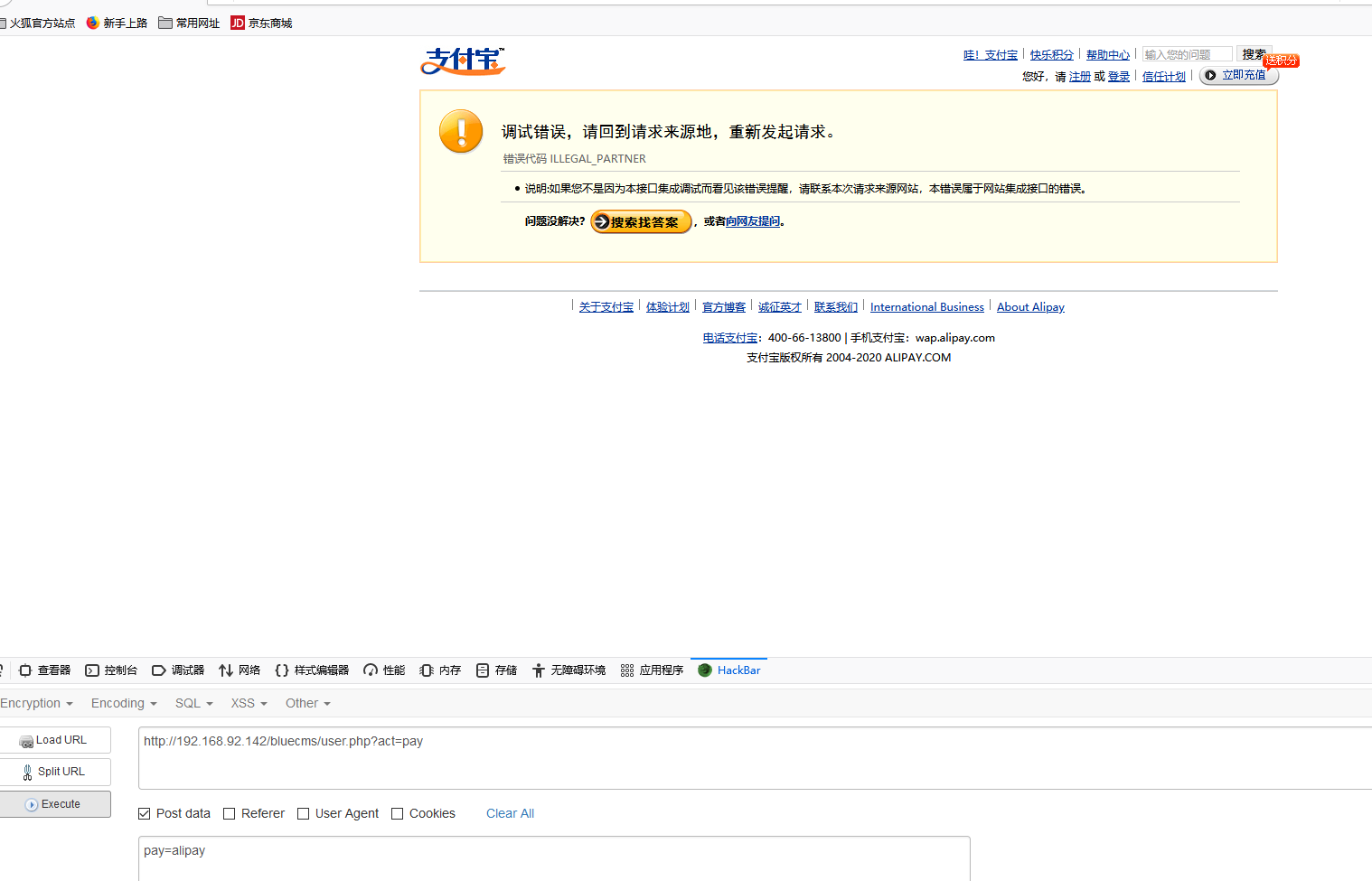Image resolution: width=1372 pixels, height=881 pixels.
Task: Open the 快乐积分 link
Action: pos(1052,55)
